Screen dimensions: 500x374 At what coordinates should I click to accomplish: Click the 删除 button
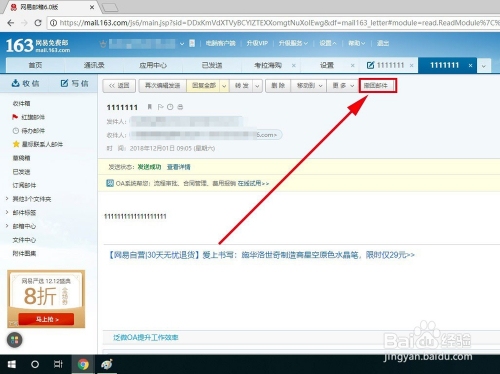(278, 86)
